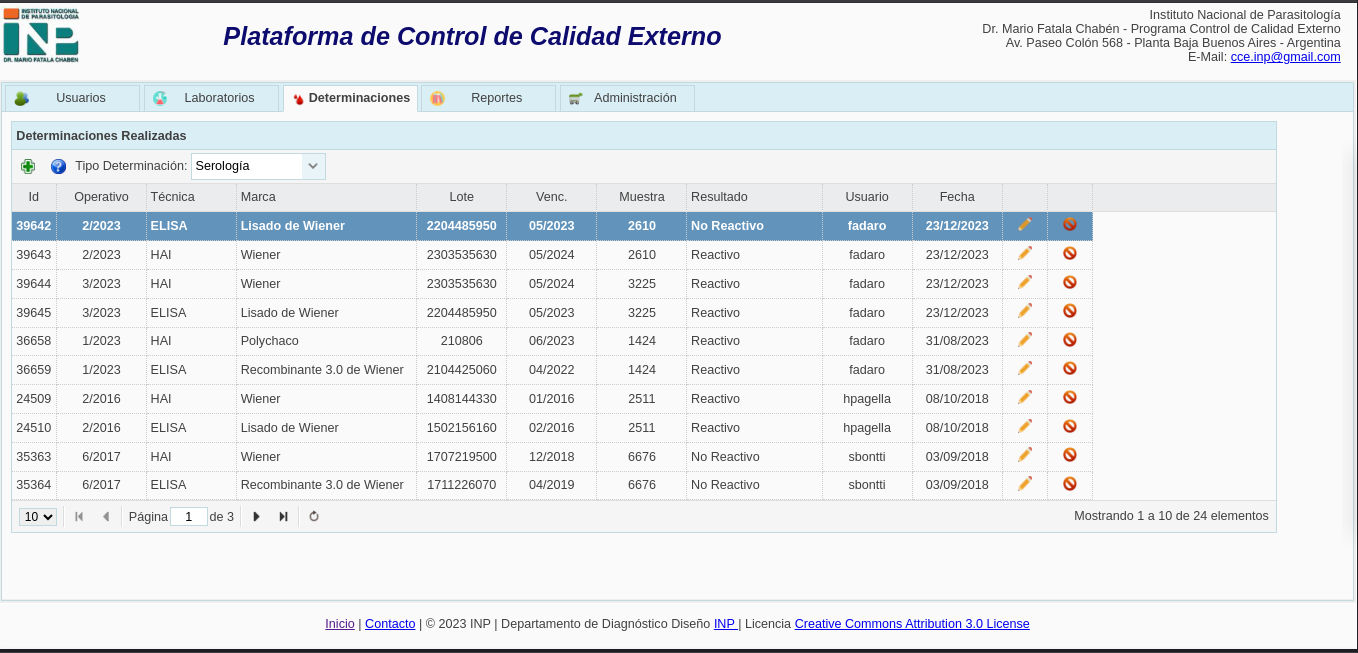The image size is (1358, 653).
Task: Sort by the Fecha column header
Action: (x=956, y=197)
